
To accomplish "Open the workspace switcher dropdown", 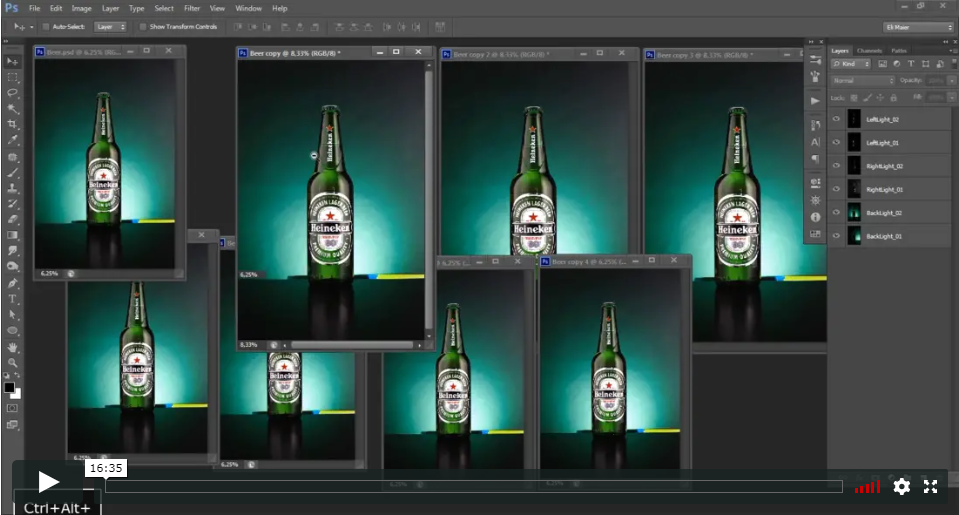I will tap(919, 27).
